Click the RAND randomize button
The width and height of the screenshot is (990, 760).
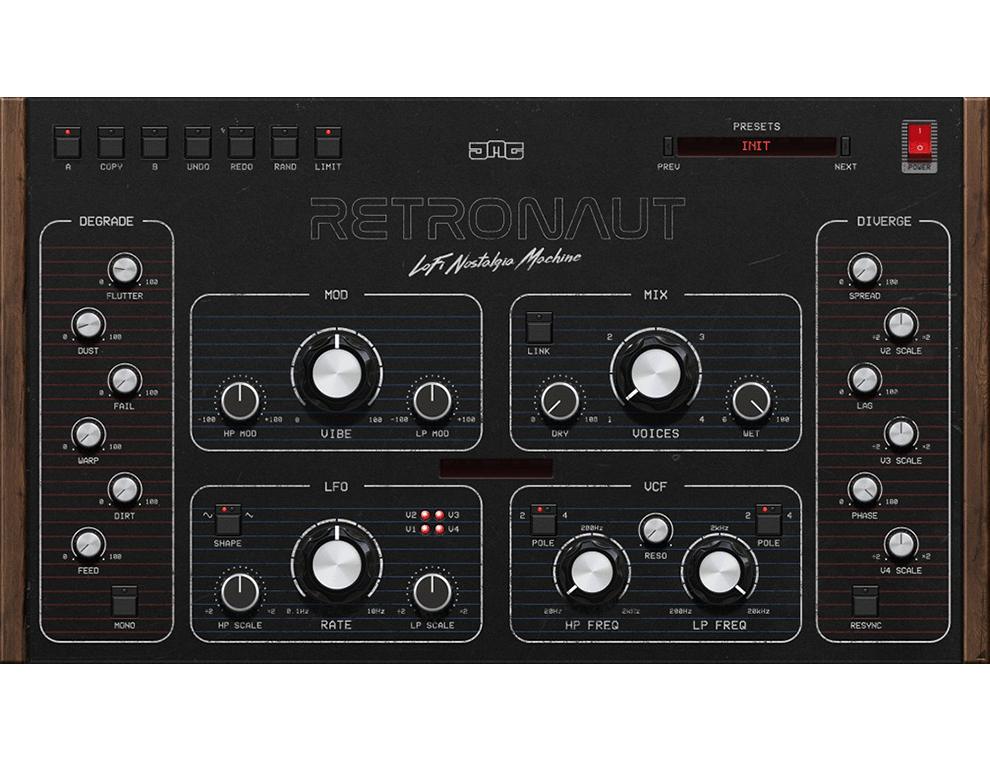[x=285, y=143]
